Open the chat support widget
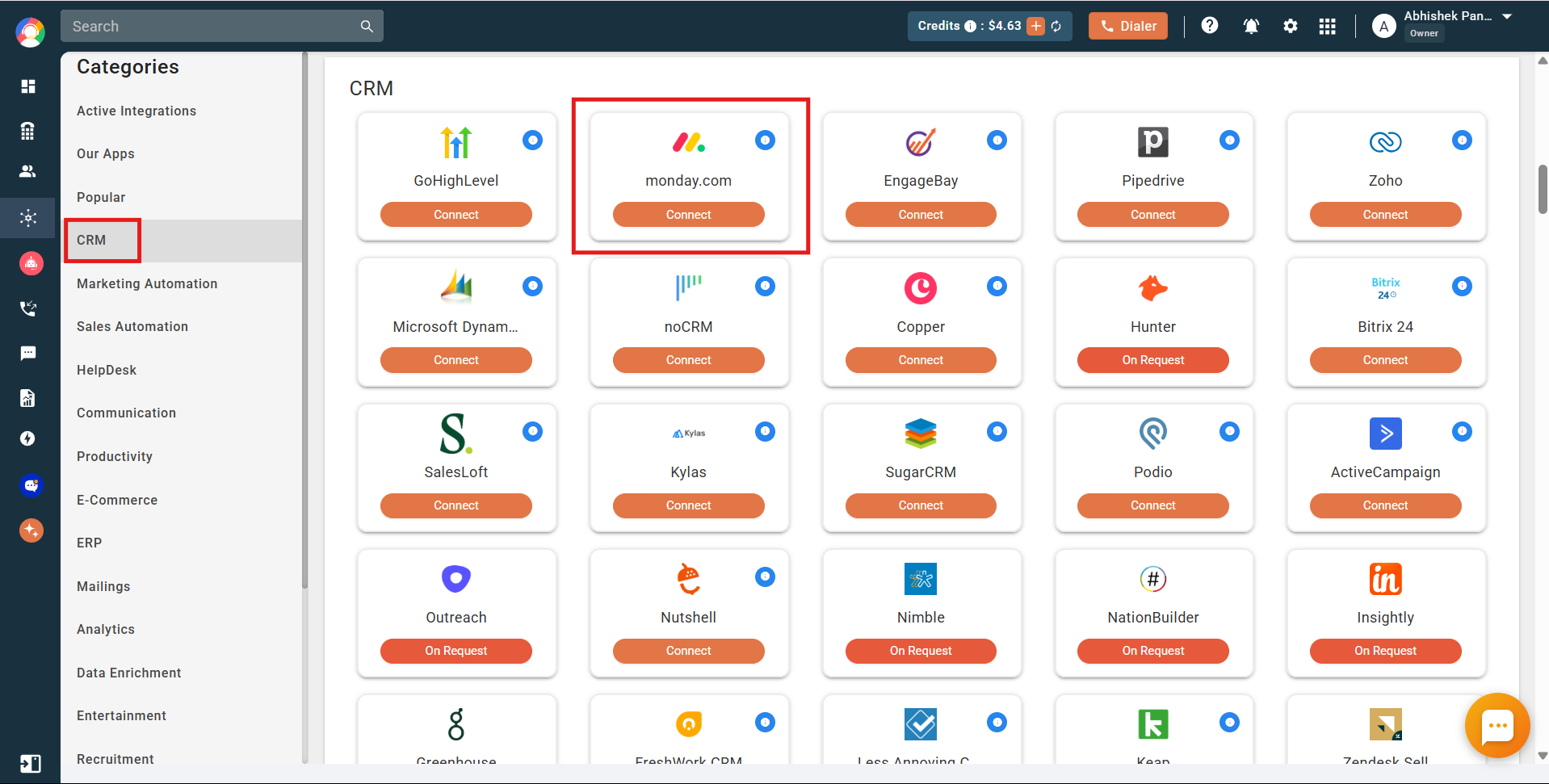 pyautogui.click(x=1497, y=725)
